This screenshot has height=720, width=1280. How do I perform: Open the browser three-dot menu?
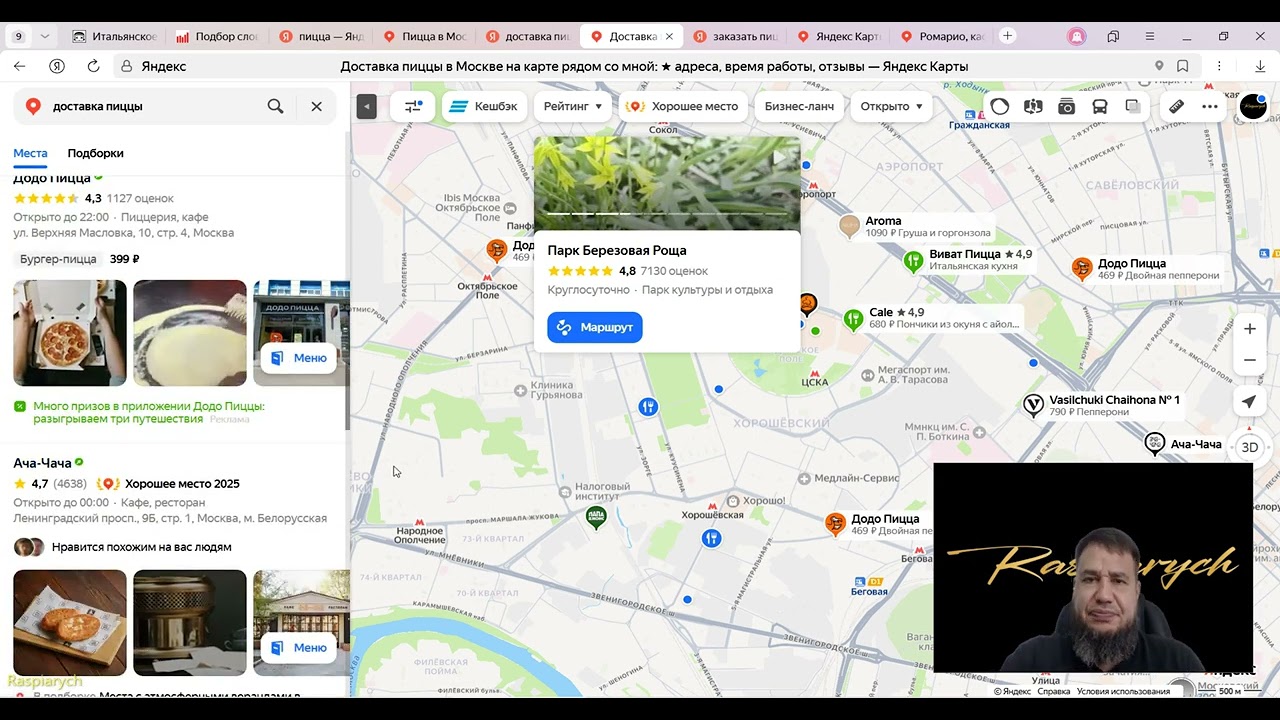pyautogui.click(x=1219, y=66)
